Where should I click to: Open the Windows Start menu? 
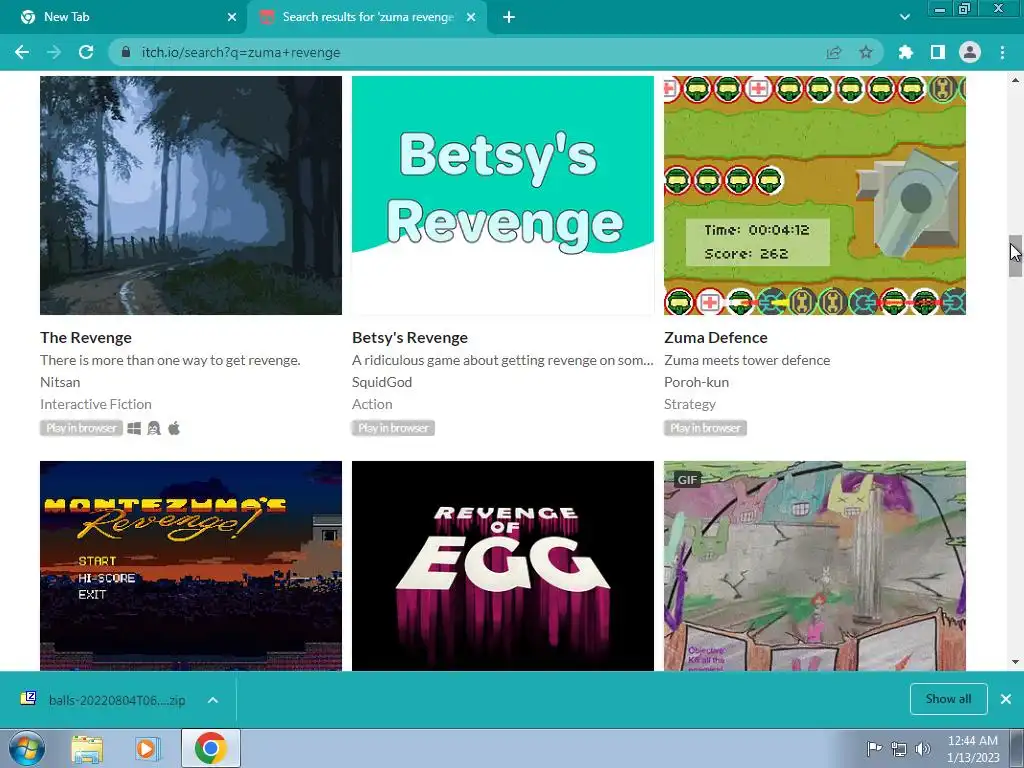click(26, 748)
